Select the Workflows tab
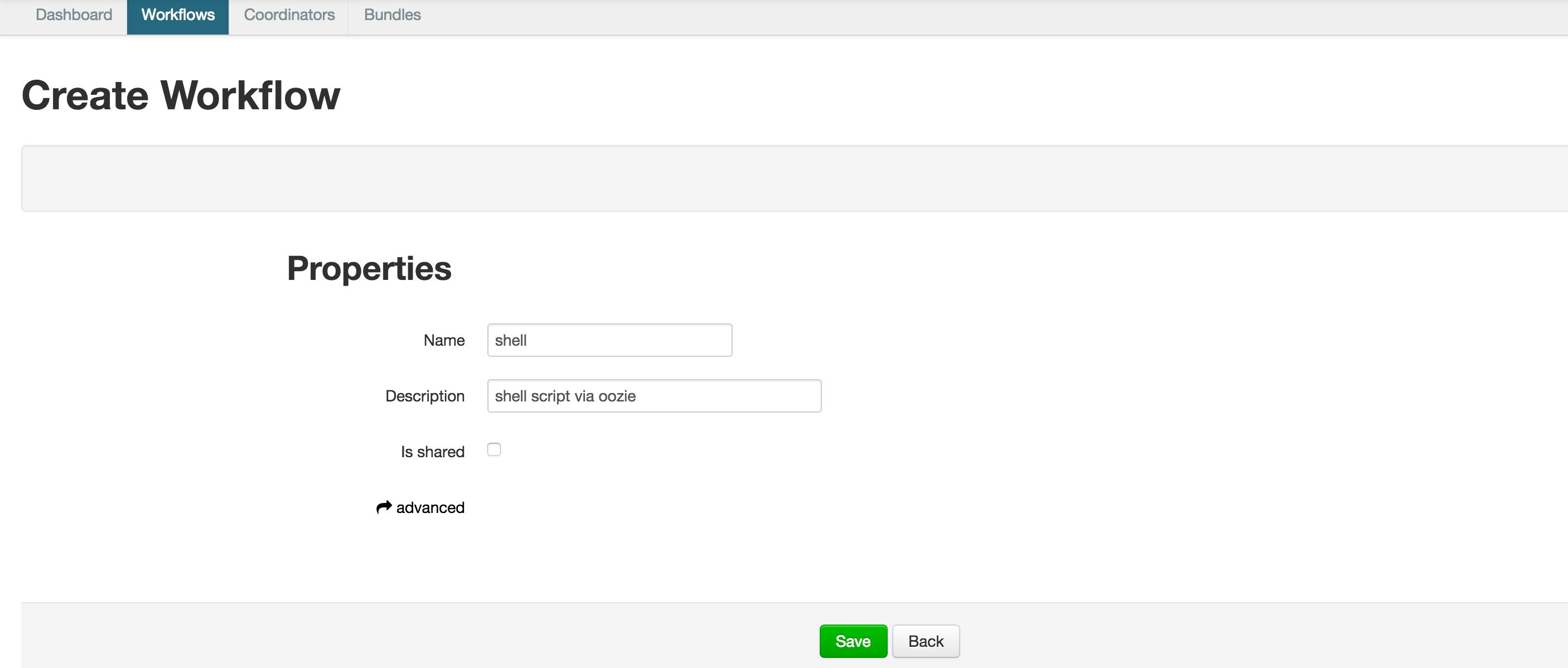 pyautogui.click(x=178, y=14)
